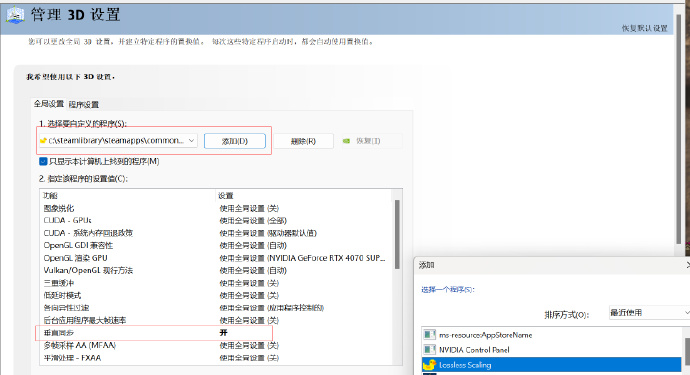Select the 三重缓冲 row

[x=216, y=283]
